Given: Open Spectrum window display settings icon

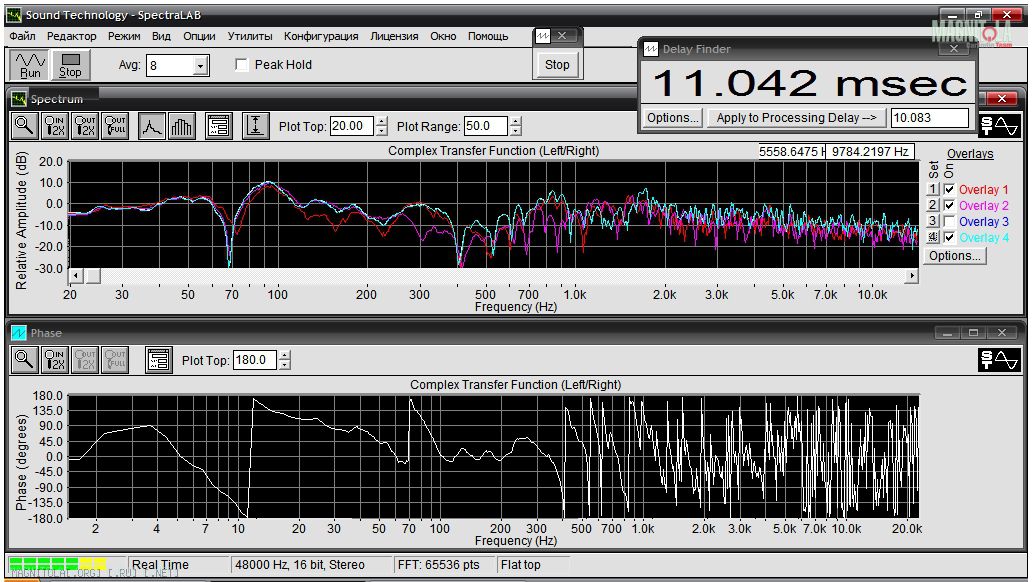Looking at the screenshot, I should pos(219,125).
